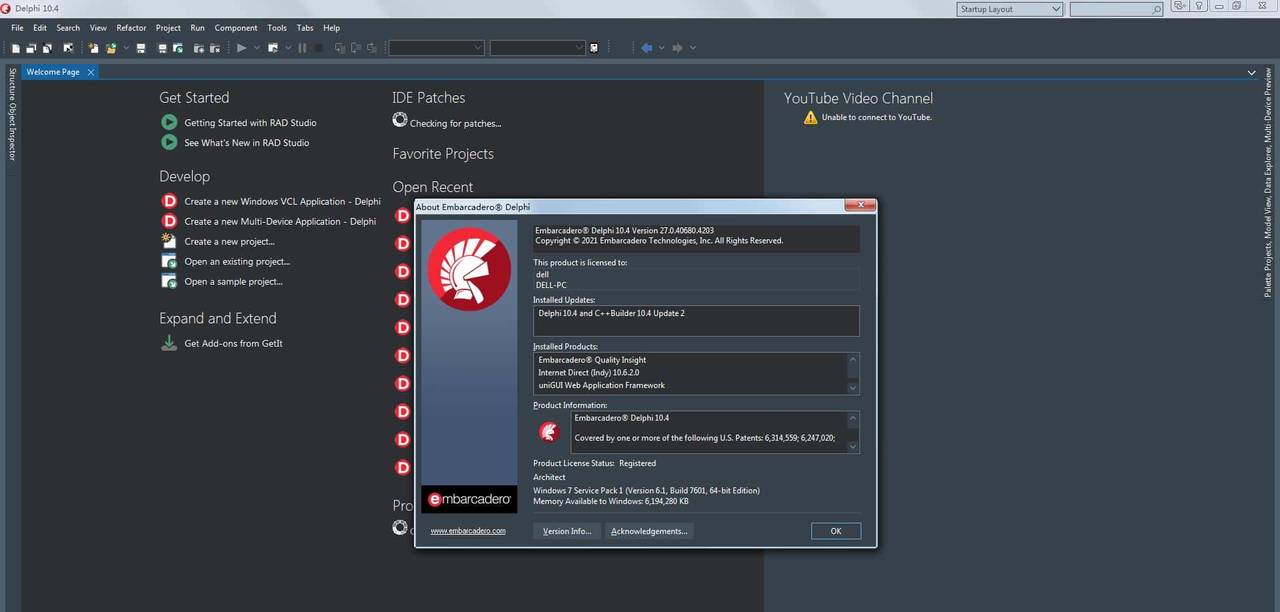Open the Startup Layout dropdown
This screenshot has height=612, width=1280.
[1010, 9]
